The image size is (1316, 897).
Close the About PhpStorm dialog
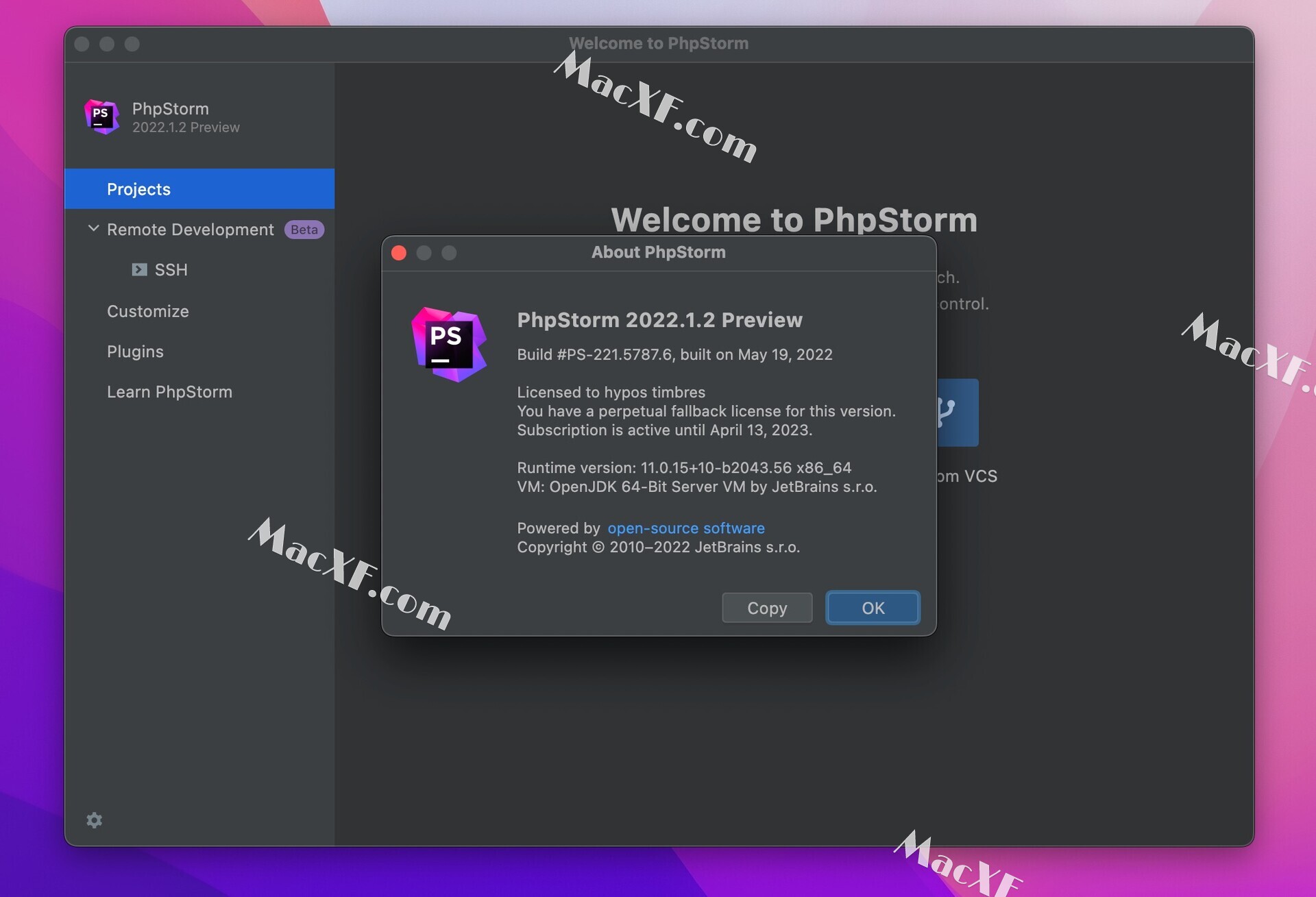[399, 253]
